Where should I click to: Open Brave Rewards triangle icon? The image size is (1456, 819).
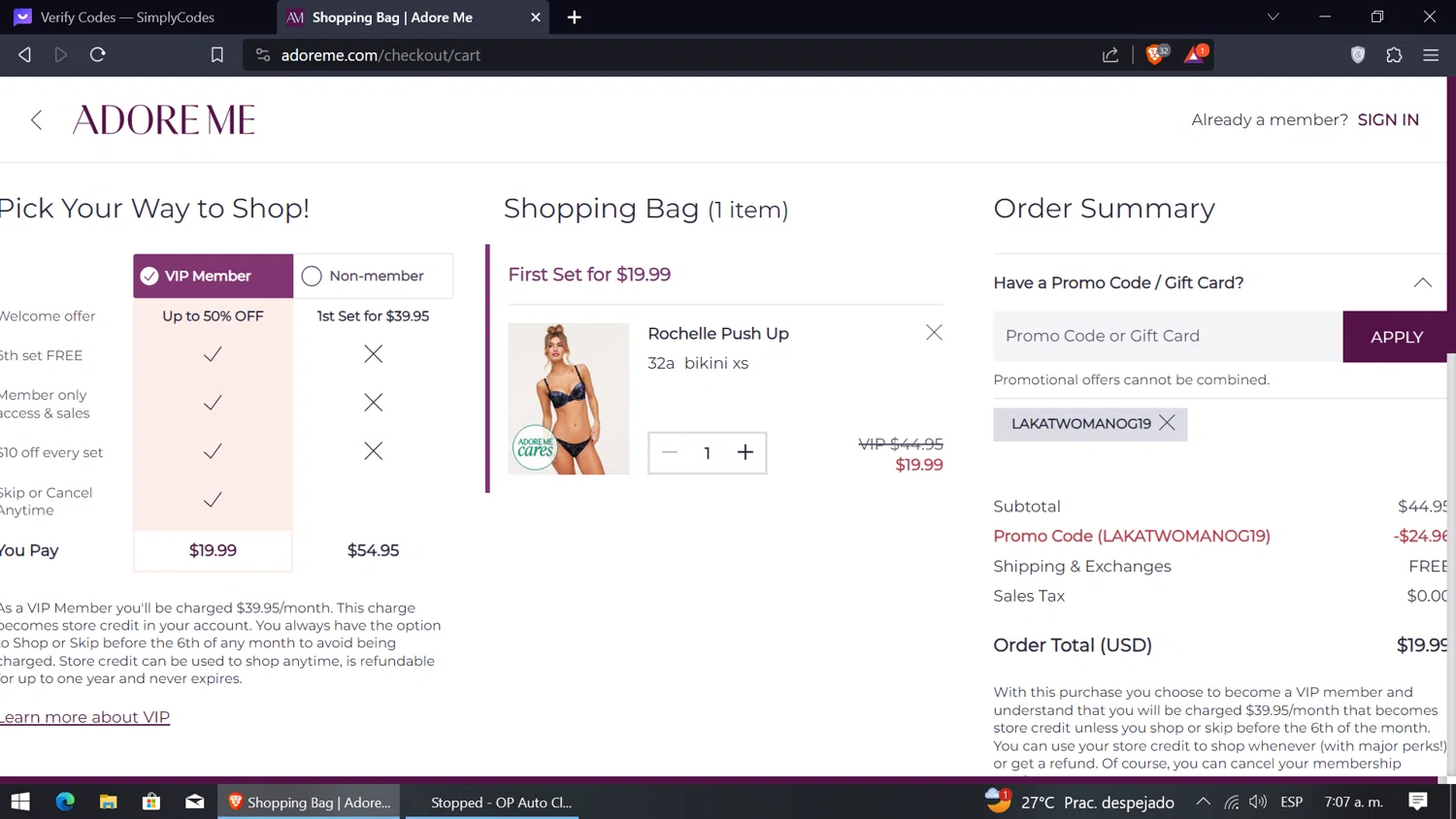tap(1195, 54)
